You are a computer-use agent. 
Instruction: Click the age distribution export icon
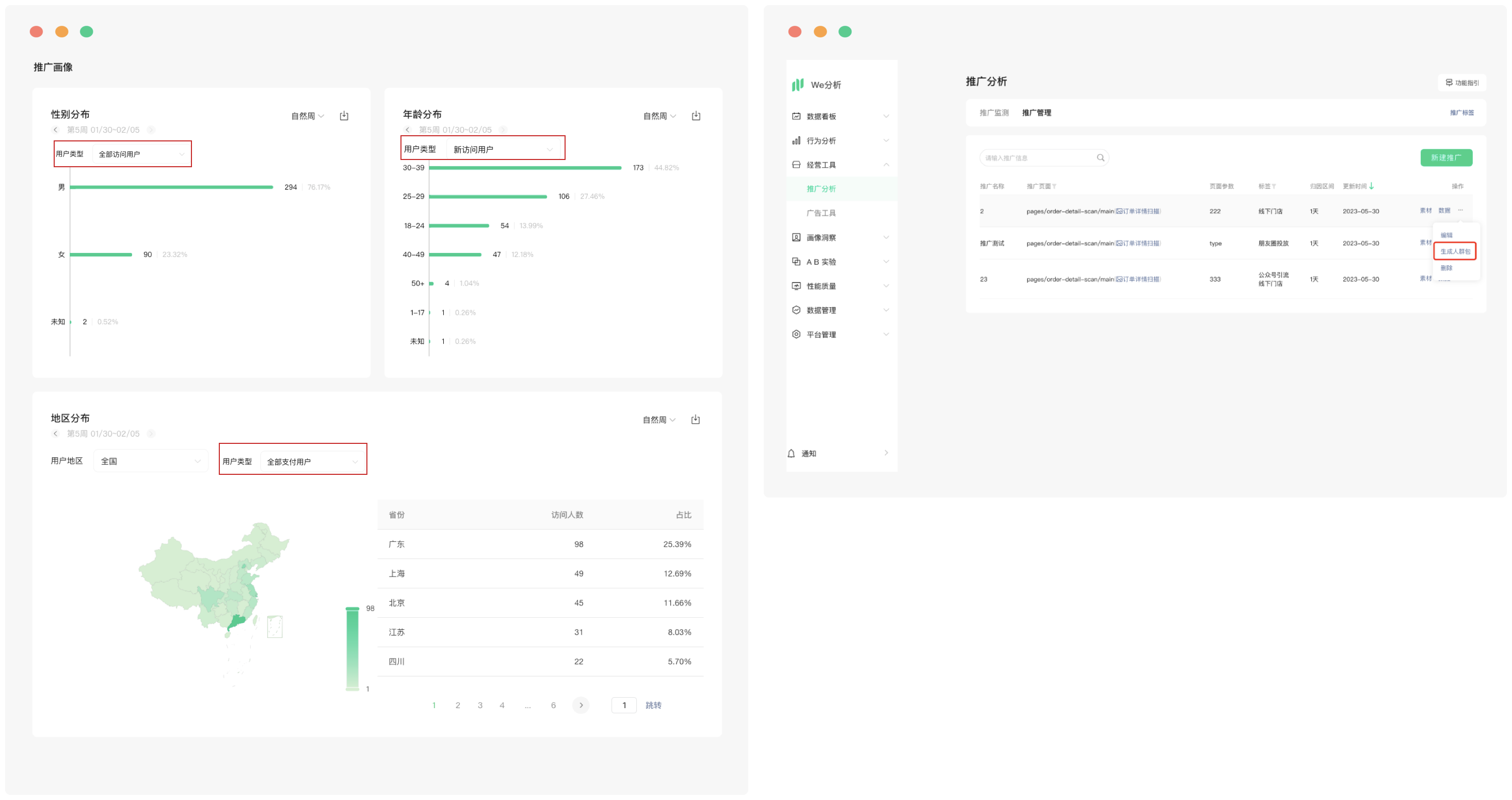[x=696, y=116]
